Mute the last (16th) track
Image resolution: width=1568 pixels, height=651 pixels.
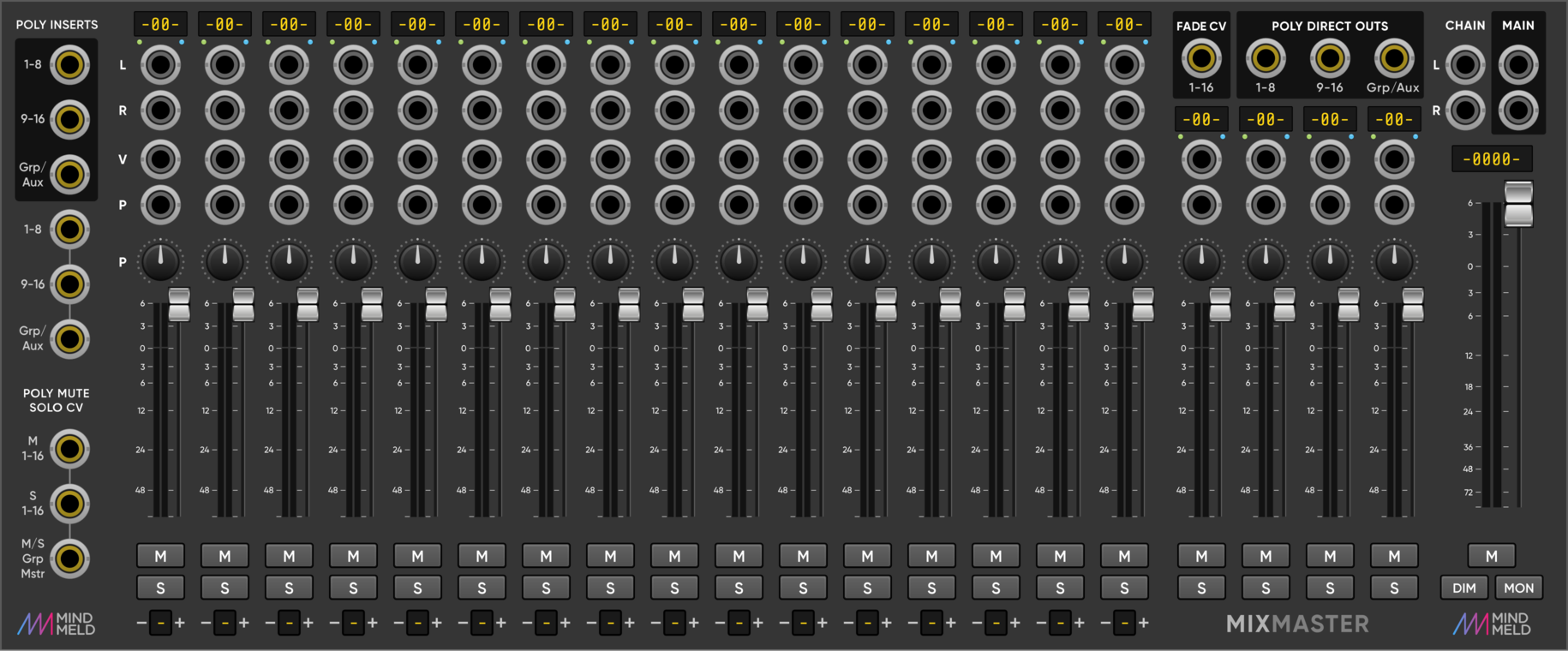click(x=1124, y=556)
